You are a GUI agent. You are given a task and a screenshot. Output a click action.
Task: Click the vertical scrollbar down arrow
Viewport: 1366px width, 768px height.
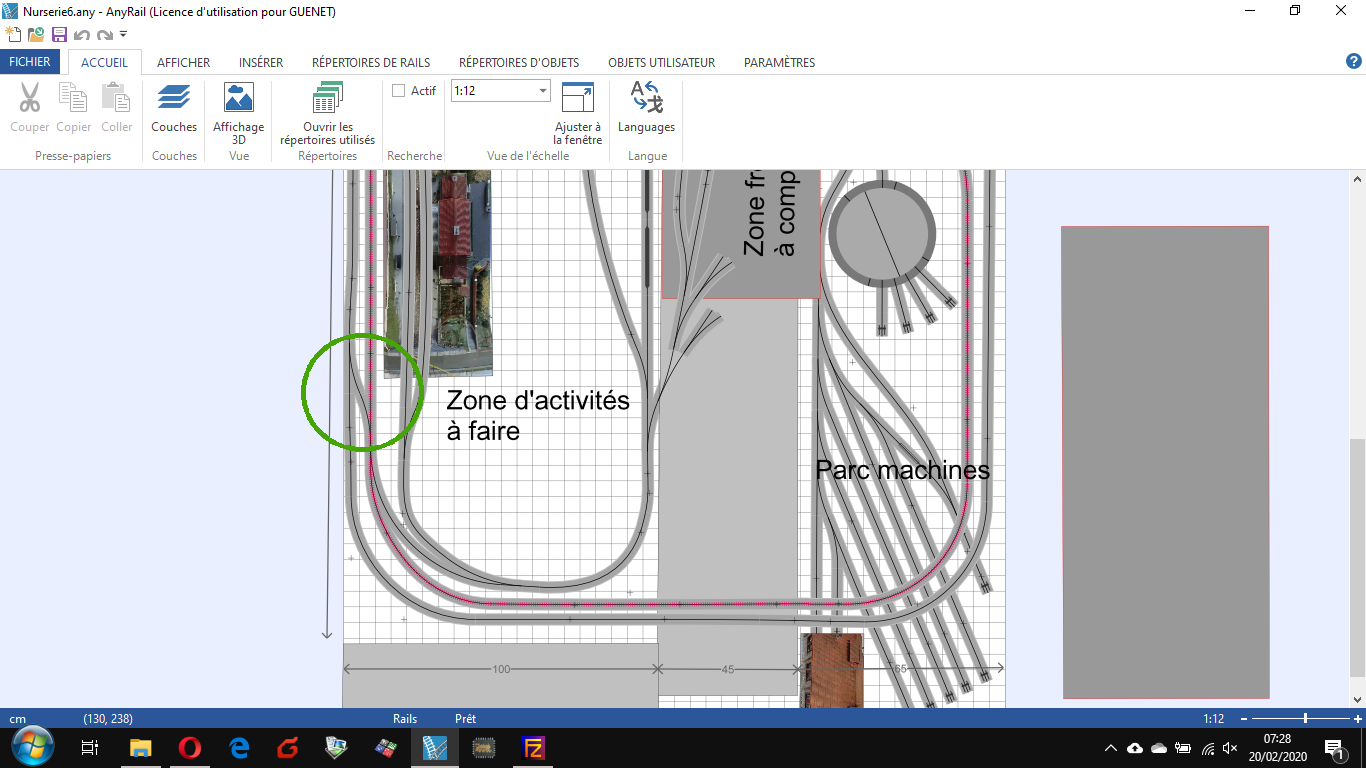tap(1357, 699)
